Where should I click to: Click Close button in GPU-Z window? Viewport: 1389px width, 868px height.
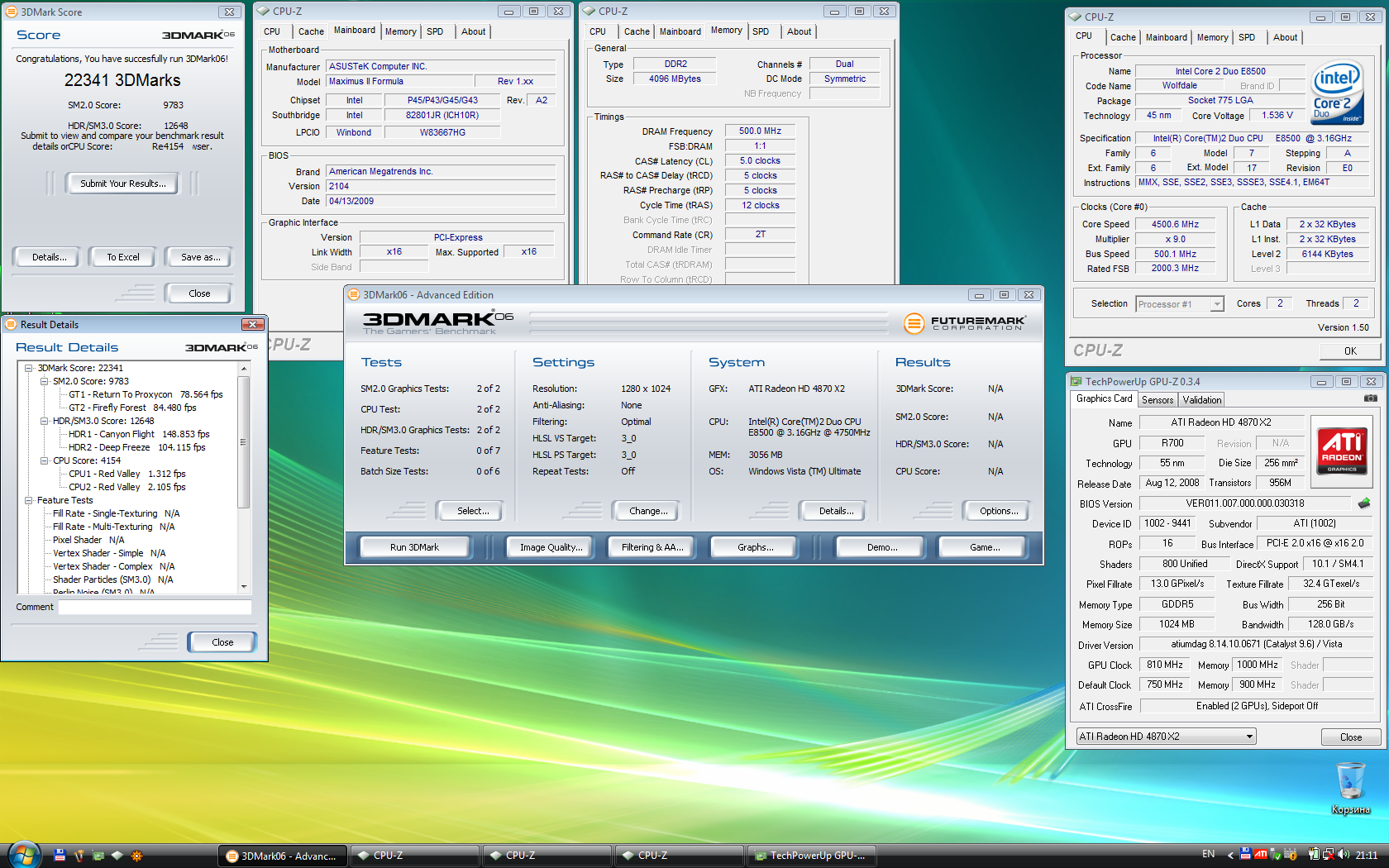coord(1350,737)
